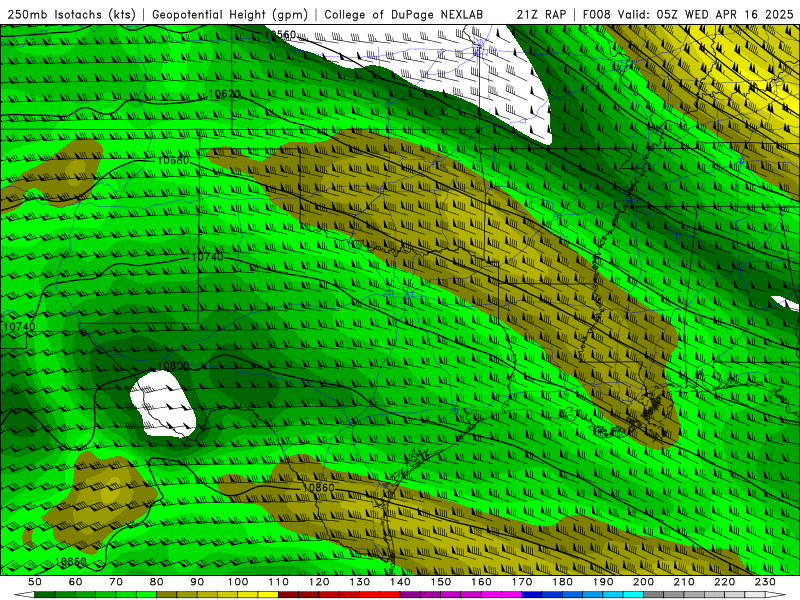Click the 10560 height contour label

tap(280, 35)
